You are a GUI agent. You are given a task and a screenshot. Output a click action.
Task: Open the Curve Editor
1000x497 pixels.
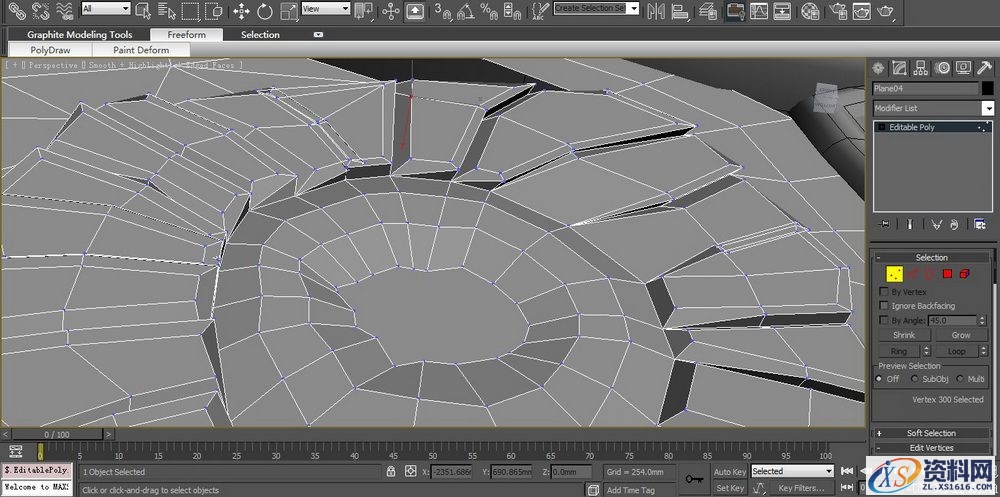click(x=758, y=10)
